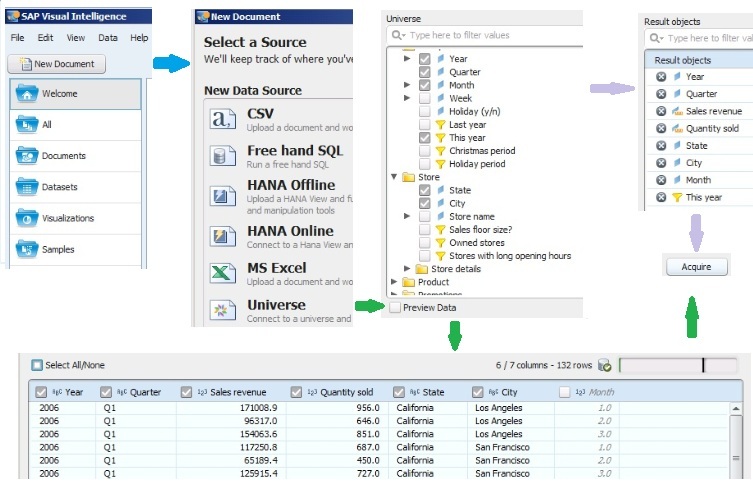The width and height of the screenshot is (753, 492).
Task: Remove City from Result objects
Action: click(x=661, y=163)
